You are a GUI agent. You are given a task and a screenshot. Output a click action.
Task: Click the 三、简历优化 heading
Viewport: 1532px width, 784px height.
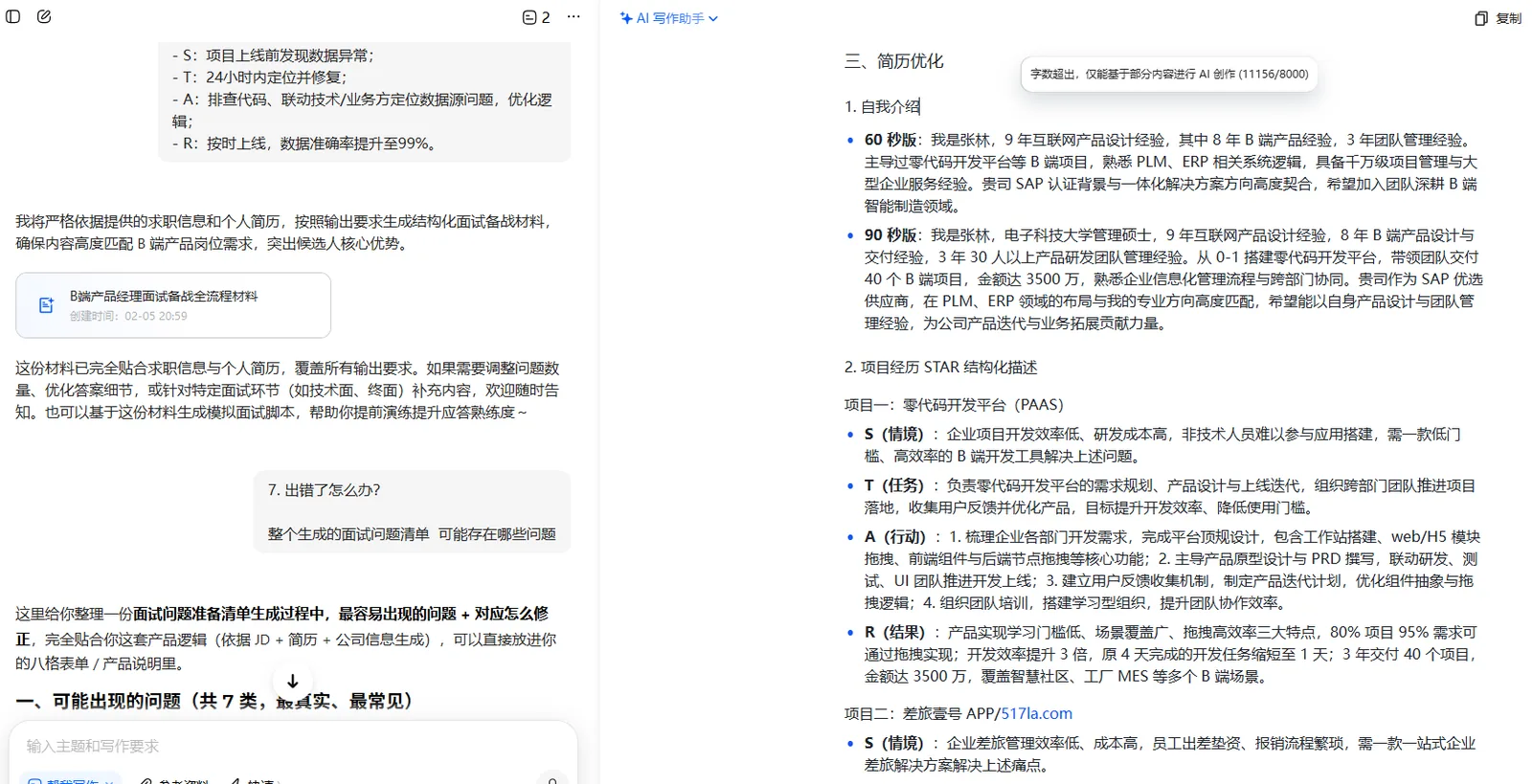[x=893, y=61]
